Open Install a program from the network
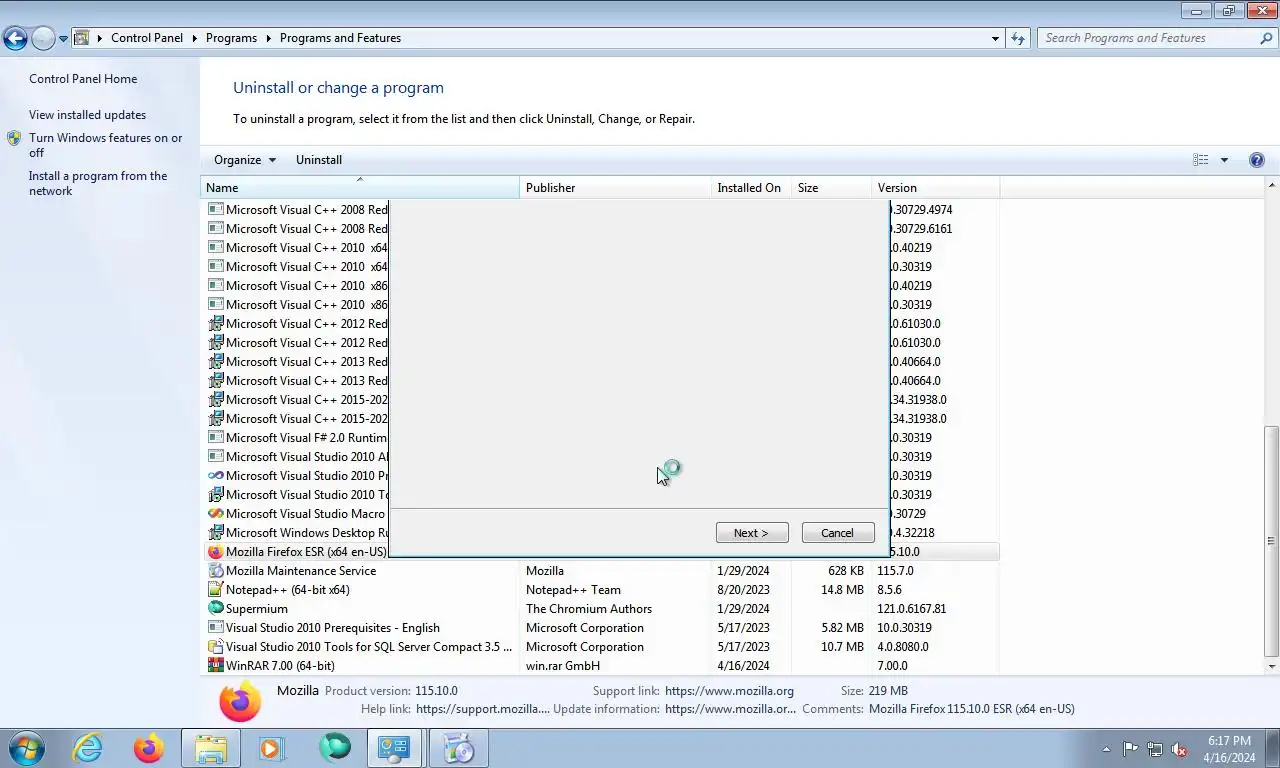Screen dimensions: 1280x768 click(x=98, y=183)
